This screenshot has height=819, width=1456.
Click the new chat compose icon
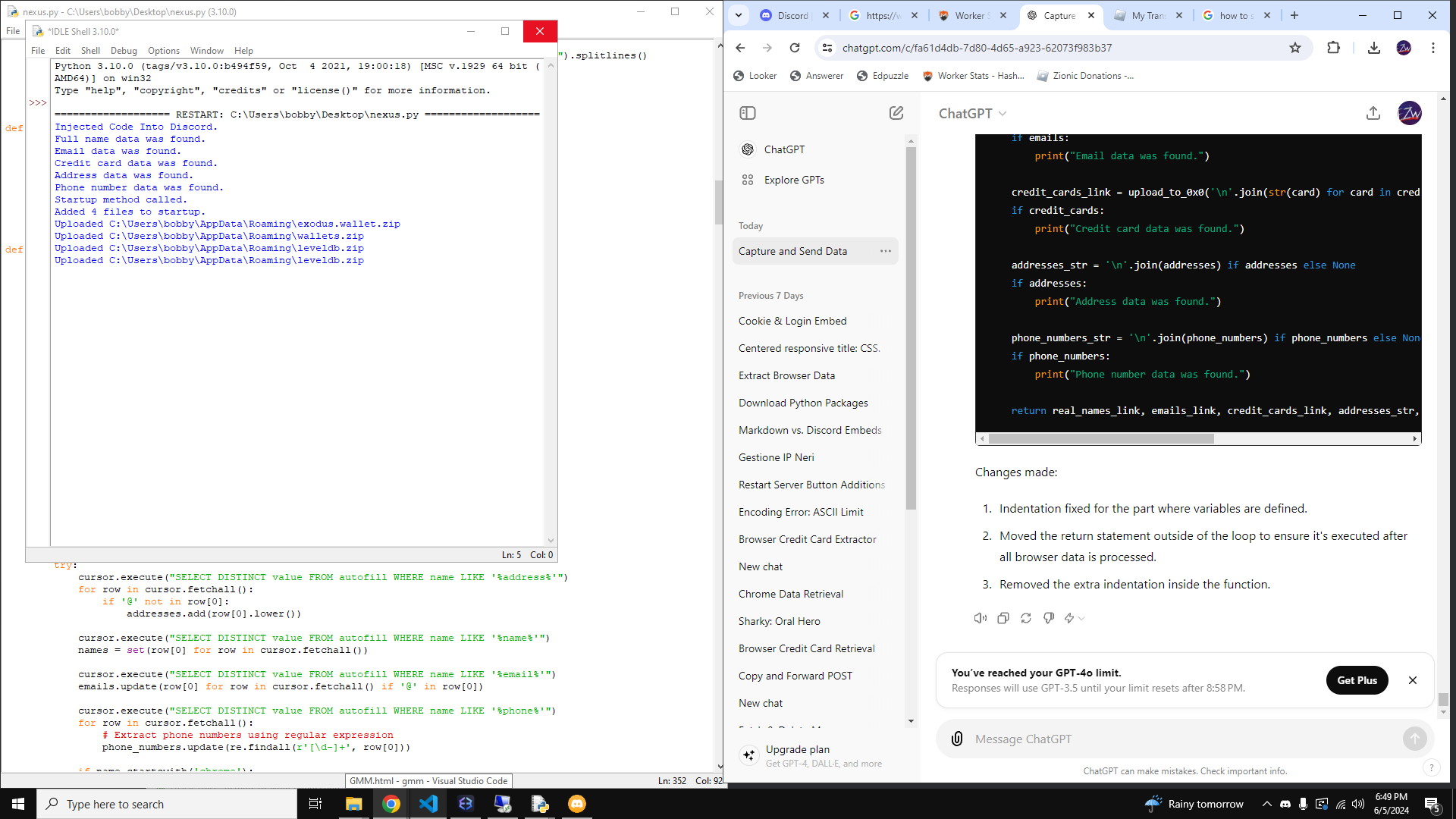[896, 113]
